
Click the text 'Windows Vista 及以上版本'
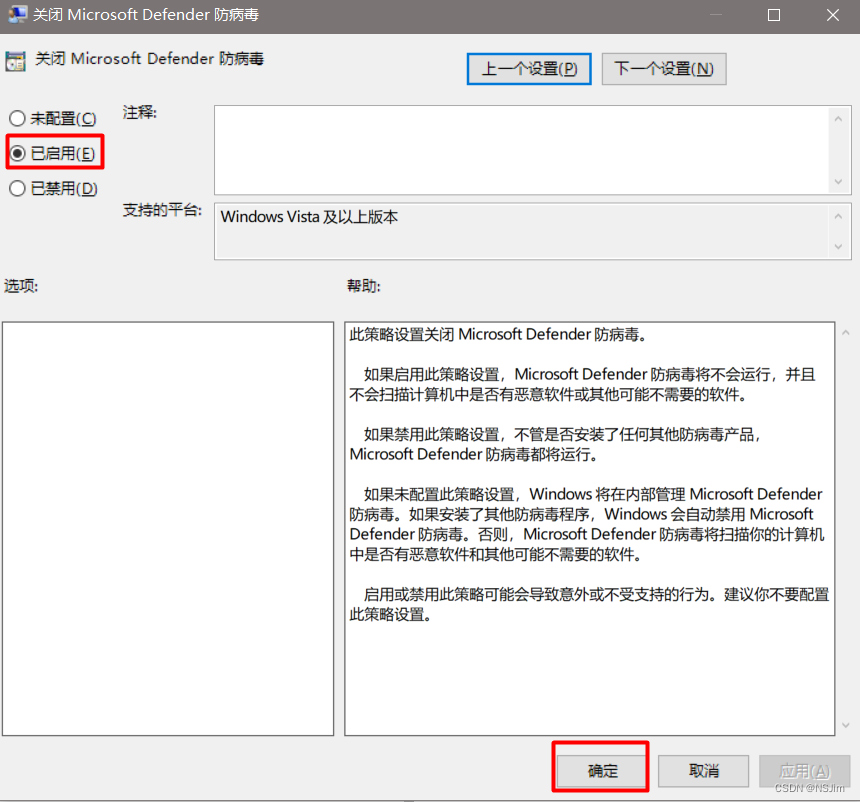[309, 217]
